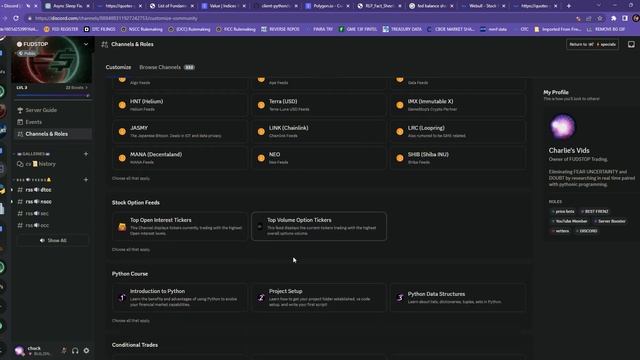Click YouTube Member role tag
This screenshot has width=640, height=360.
coord(569,221)
